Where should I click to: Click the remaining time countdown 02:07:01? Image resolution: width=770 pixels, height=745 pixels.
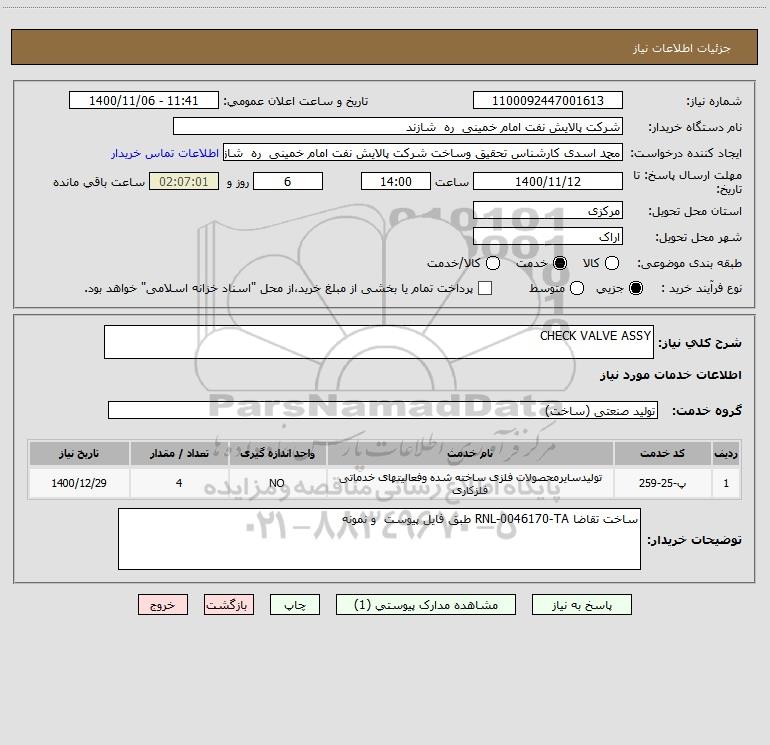point(184,181)
